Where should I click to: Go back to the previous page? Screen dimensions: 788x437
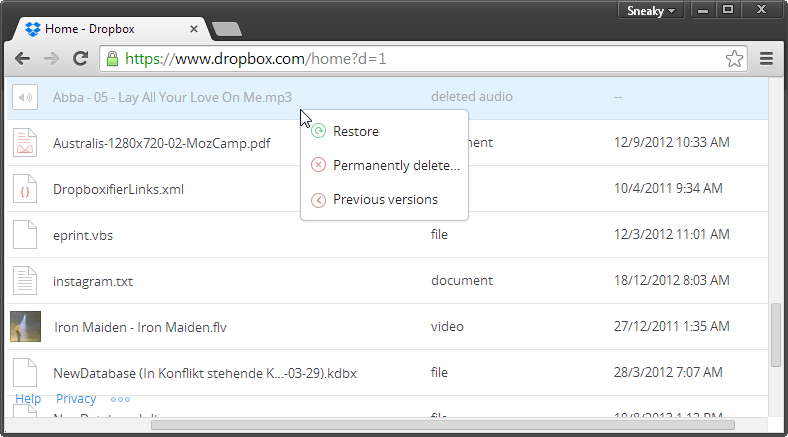click(23, 59)
